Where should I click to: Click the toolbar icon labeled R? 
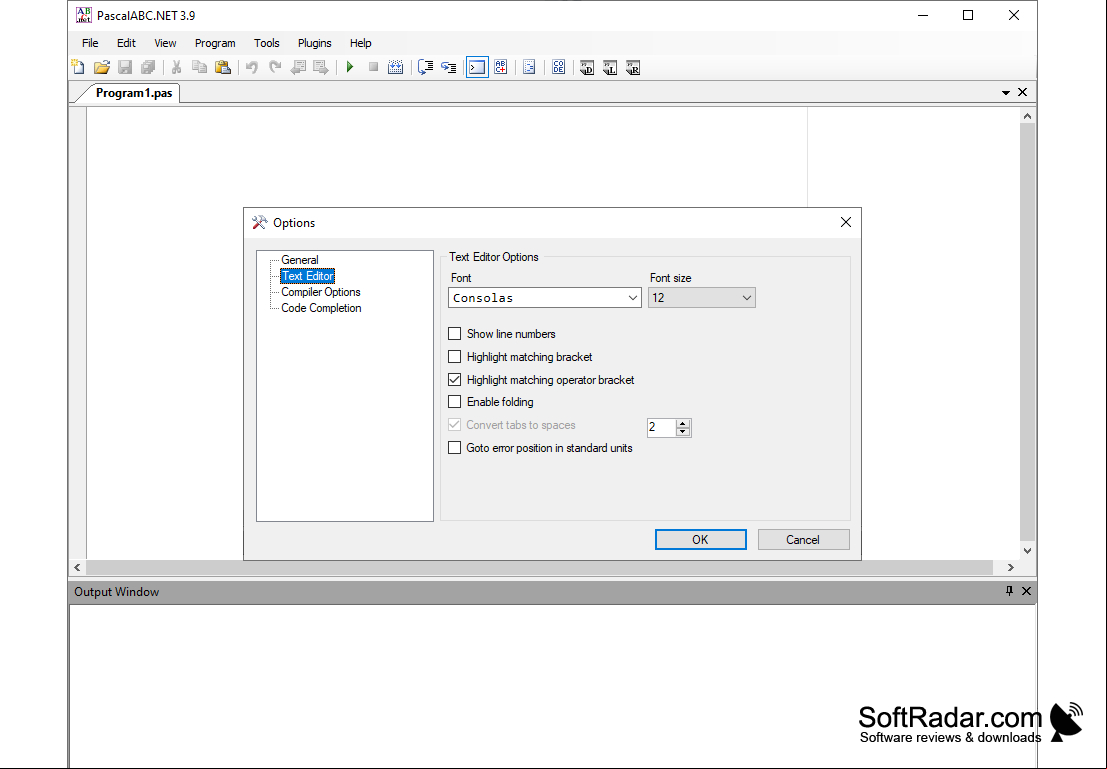(x=633, y=68)
